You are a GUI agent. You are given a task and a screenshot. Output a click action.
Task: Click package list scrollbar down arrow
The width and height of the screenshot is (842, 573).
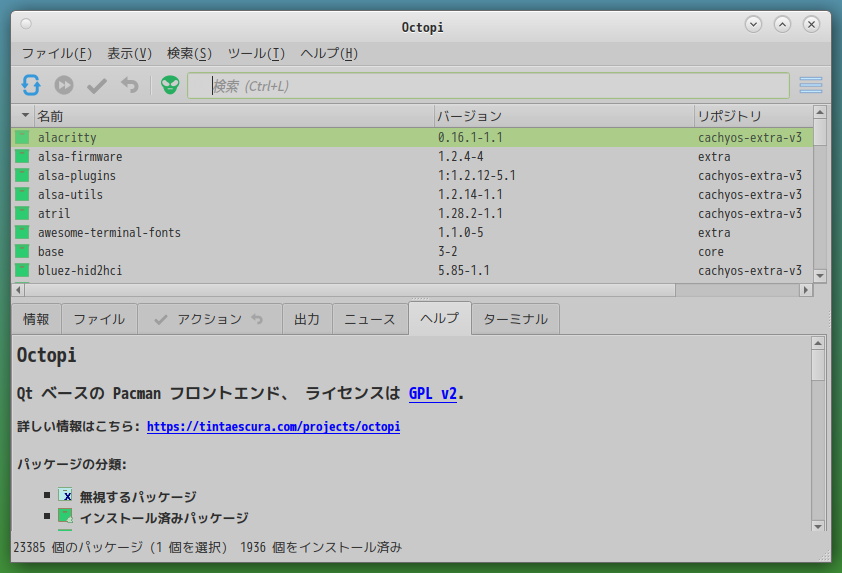tap(819, 275)
